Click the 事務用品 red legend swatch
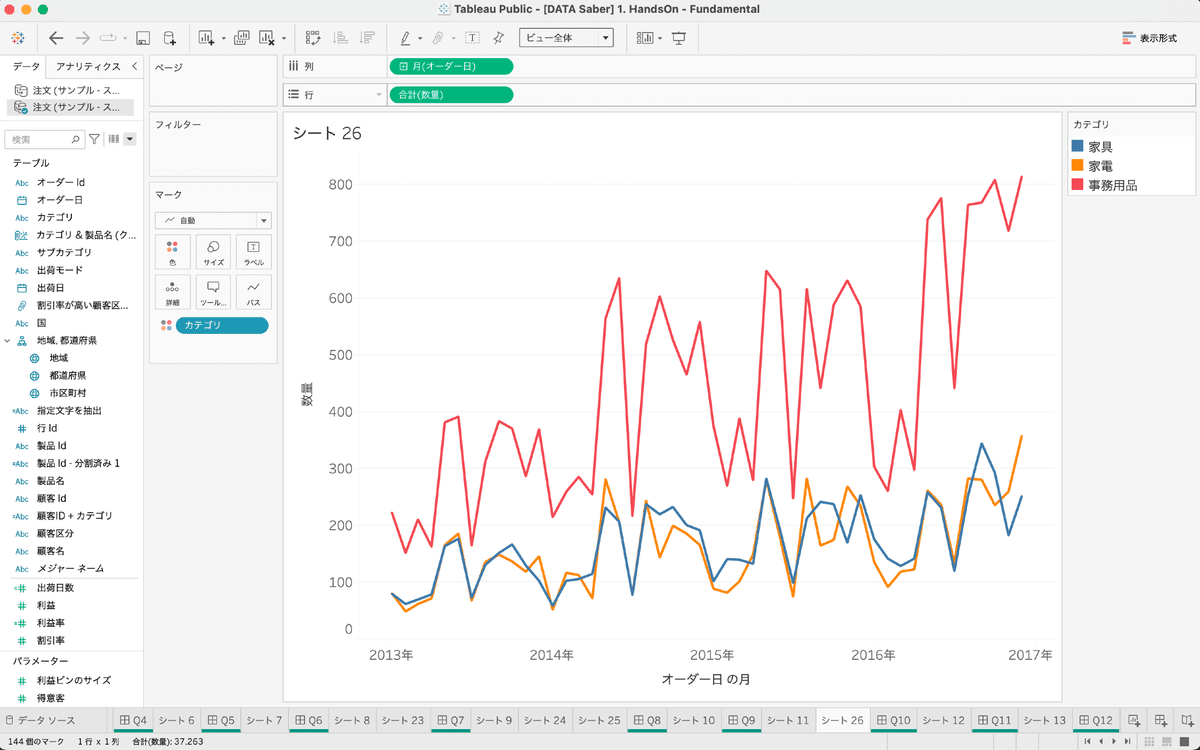This screenshot has height=750, width=1200. [x=1078, y=184]
